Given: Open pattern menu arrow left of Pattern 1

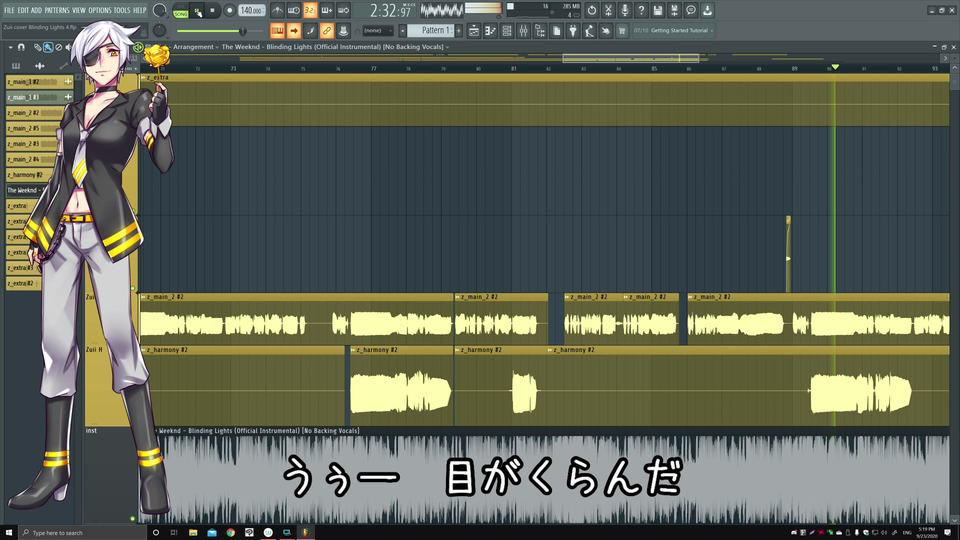Looking at the screenshot, I should [402, 31].
